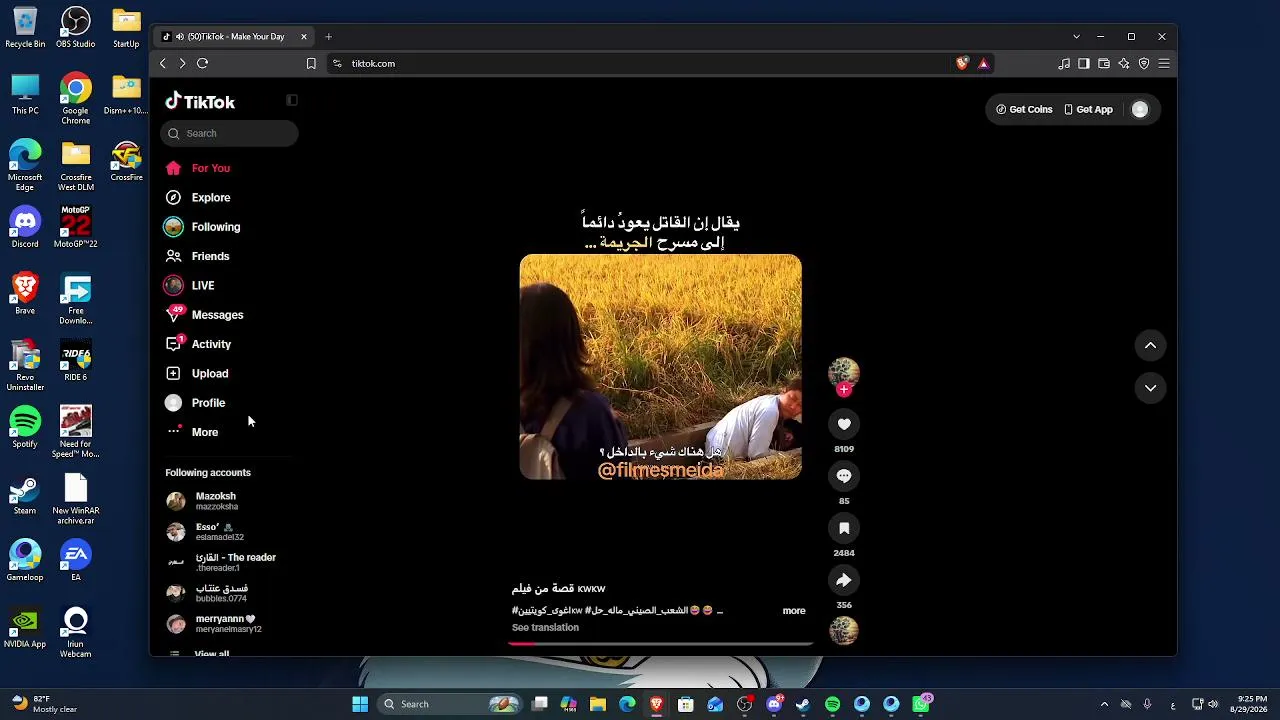Open a new browser tab
Viewport: 1280px width, 720px height.
click(328, 37)
